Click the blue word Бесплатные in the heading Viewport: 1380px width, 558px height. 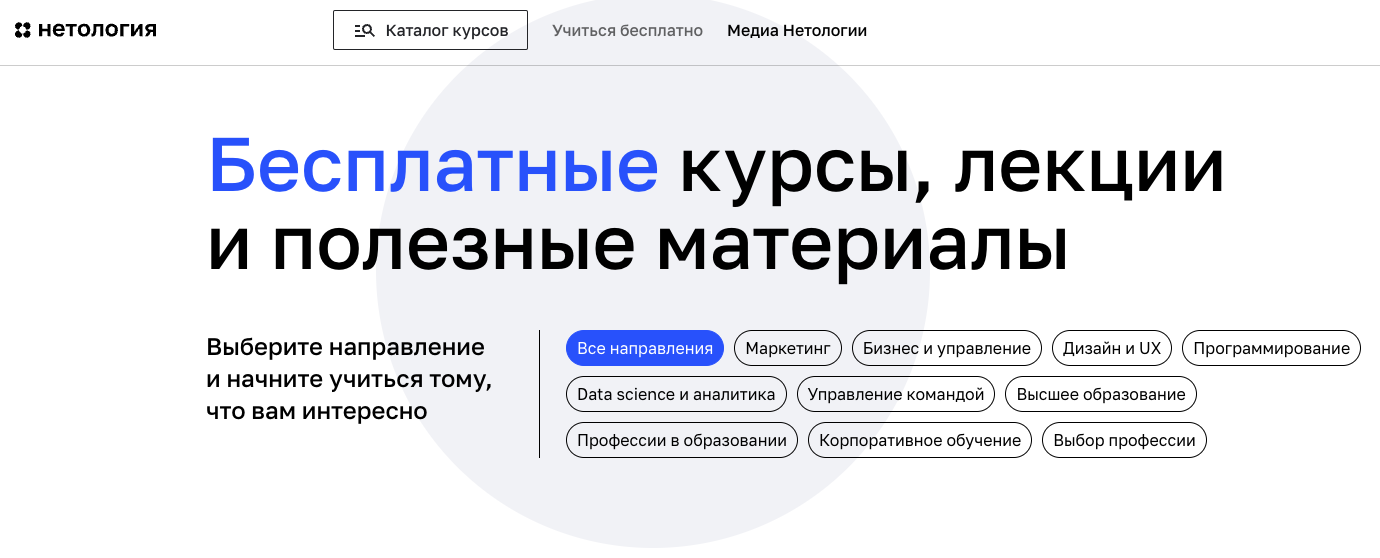click(433, 167)
